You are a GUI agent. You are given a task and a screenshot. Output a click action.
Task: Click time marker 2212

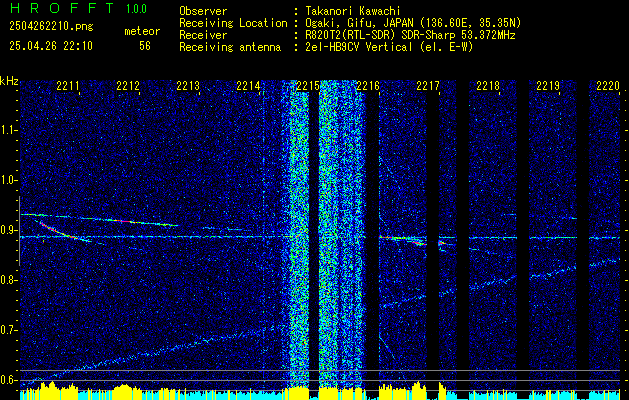tap(128, 85)
